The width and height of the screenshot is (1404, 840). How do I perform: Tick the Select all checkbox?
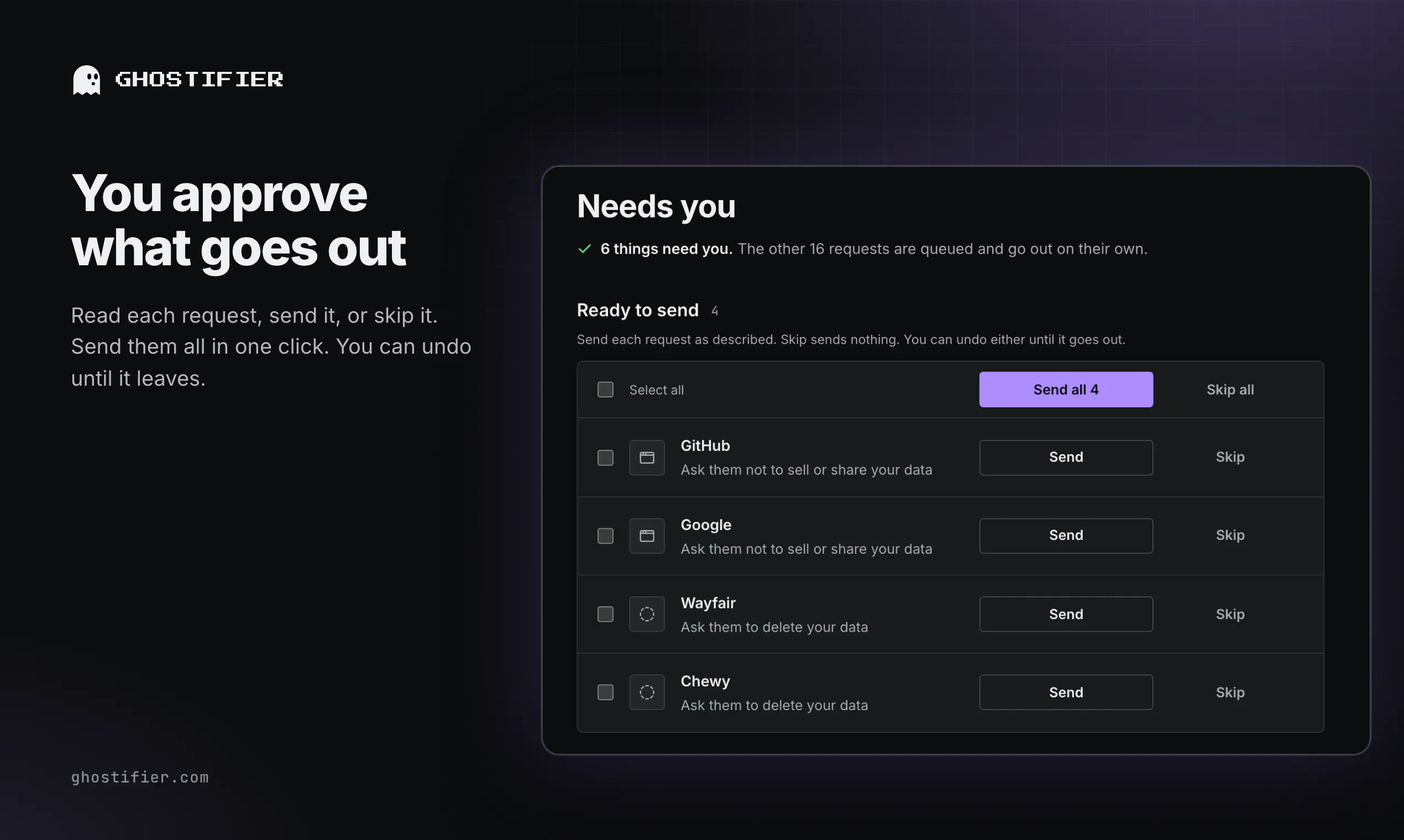click(605, 390)
